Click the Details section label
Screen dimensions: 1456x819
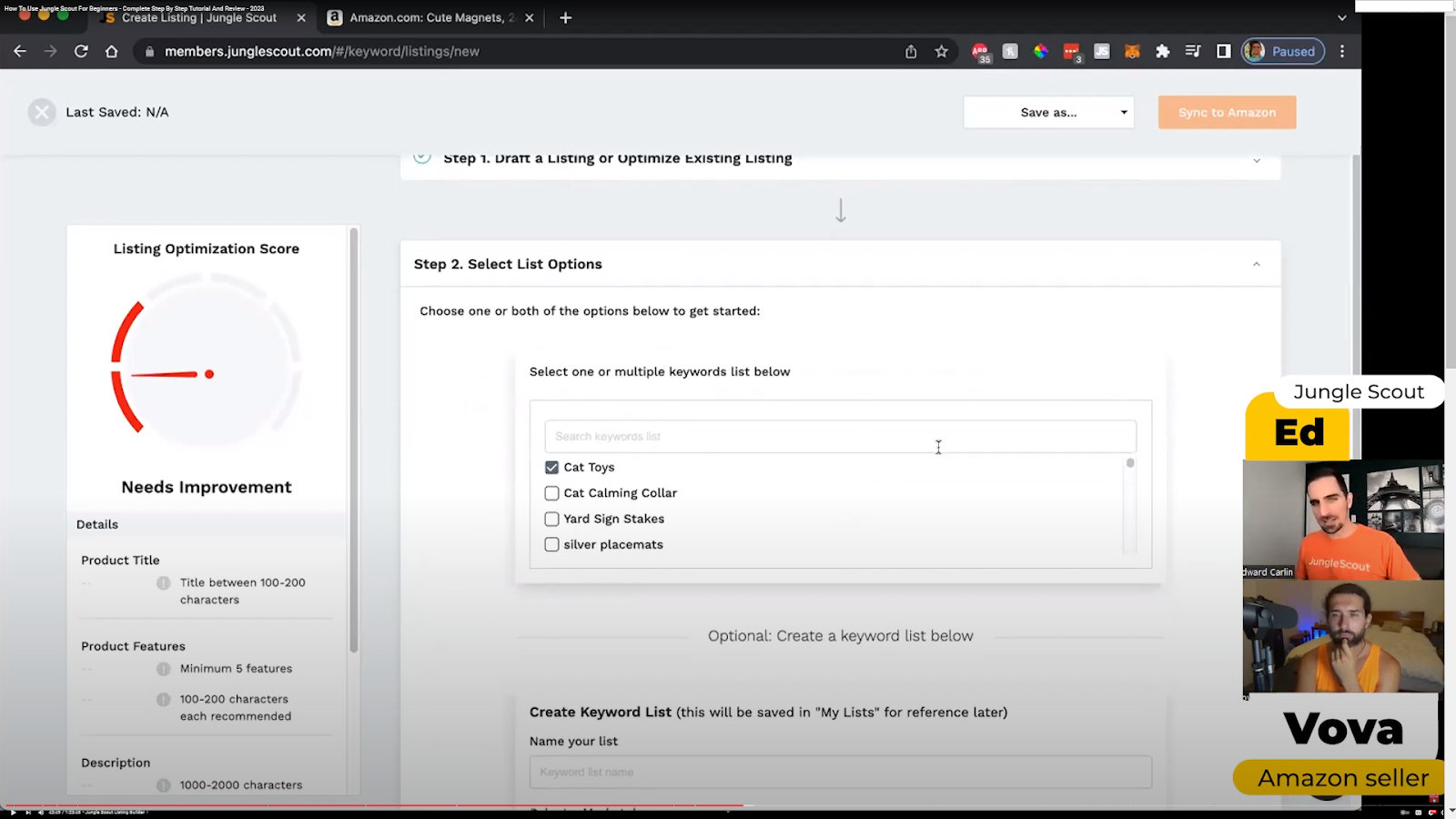point(97,525)
